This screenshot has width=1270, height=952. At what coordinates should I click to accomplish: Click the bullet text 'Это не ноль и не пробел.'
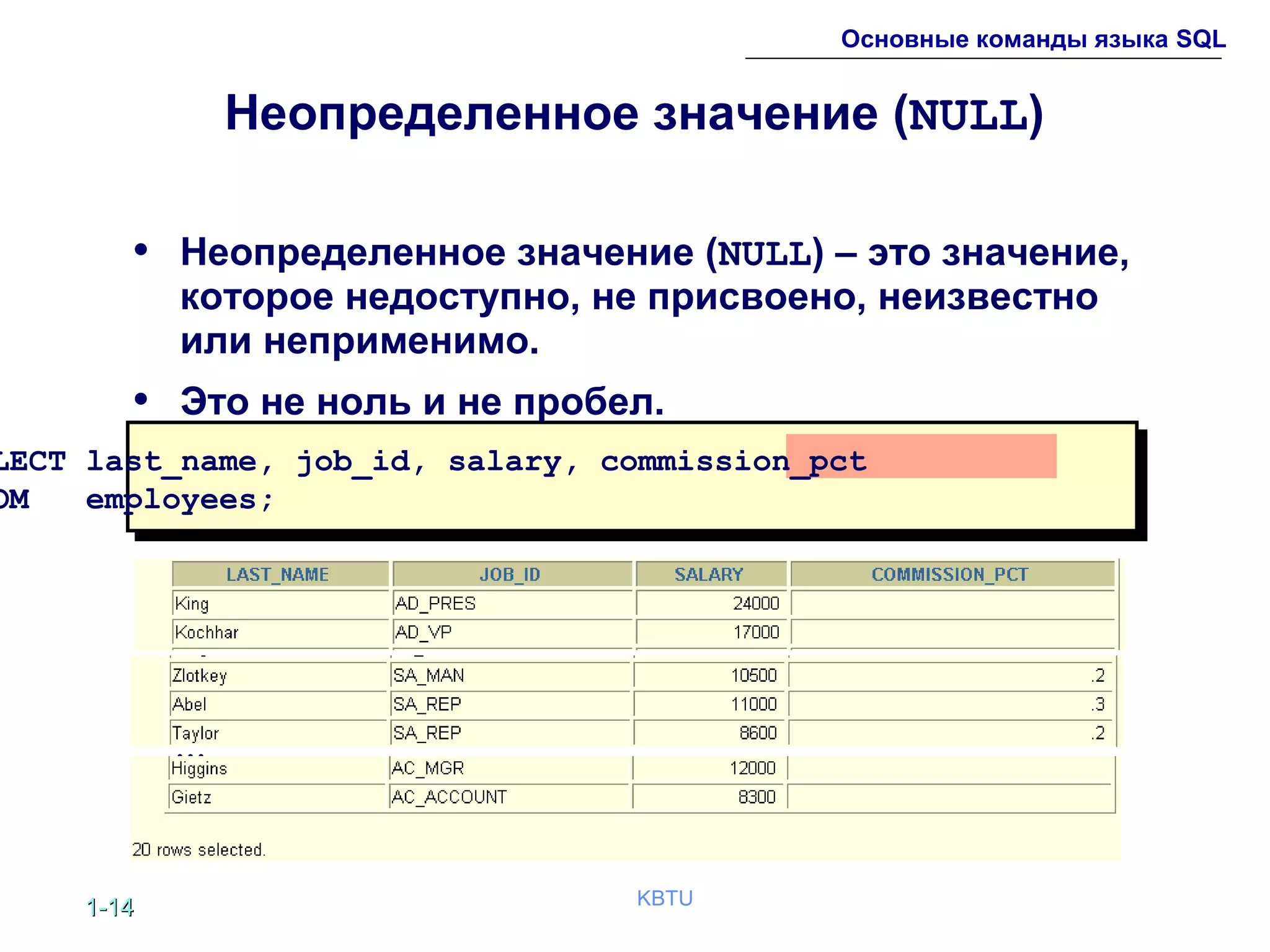(422, 402)
